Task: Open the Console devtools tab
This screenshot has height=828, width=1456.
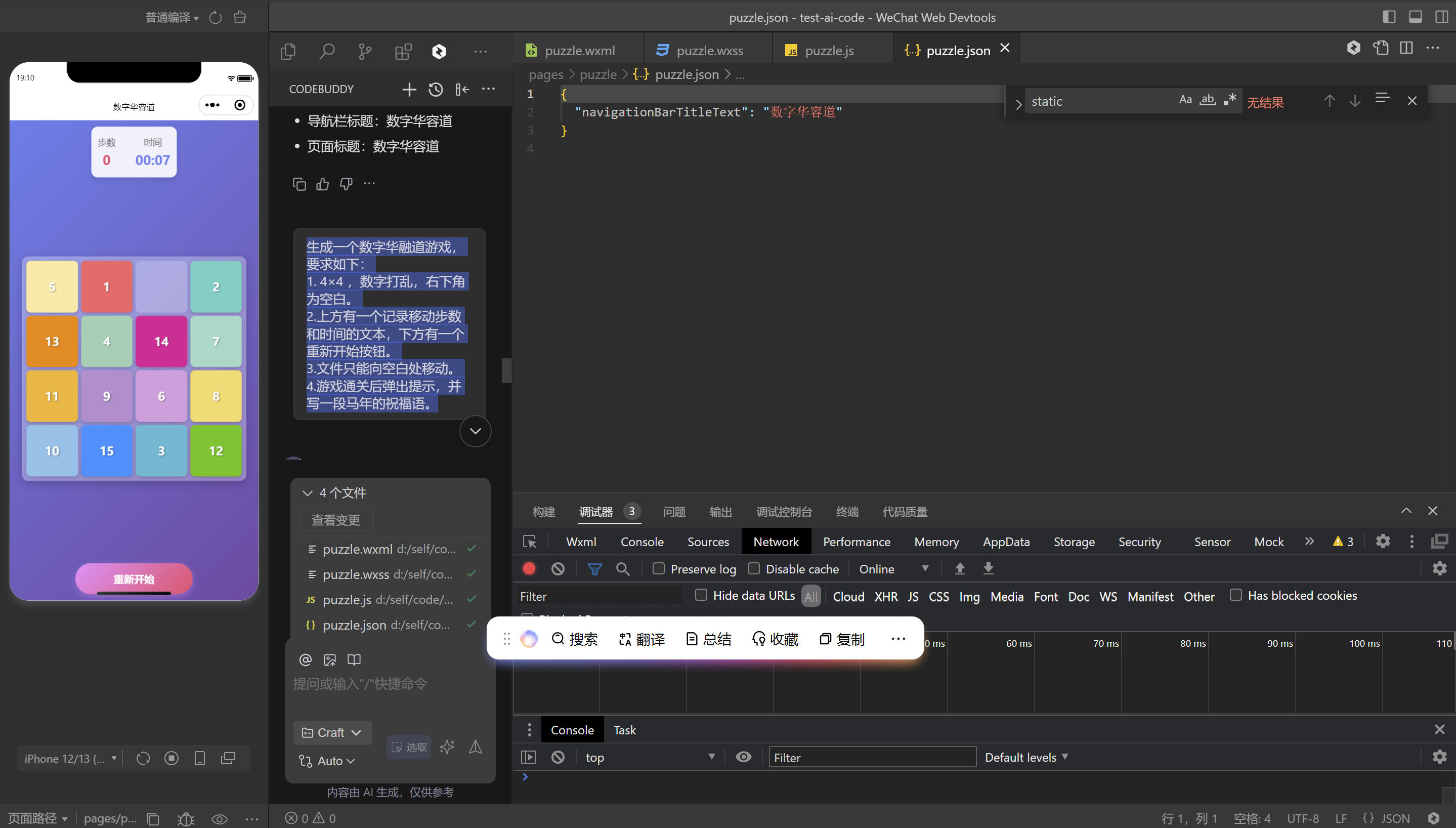Action: point(641,542)
